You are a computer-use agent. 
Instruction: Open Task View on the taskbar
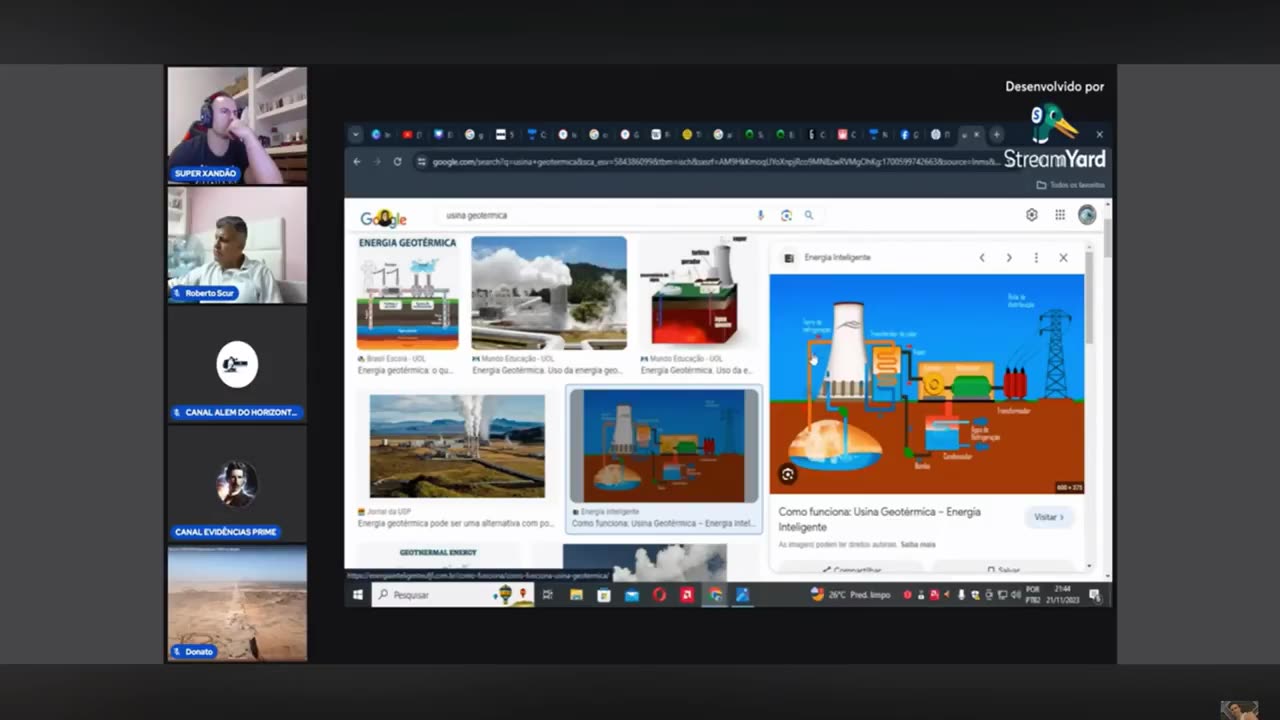click(547, 595)
